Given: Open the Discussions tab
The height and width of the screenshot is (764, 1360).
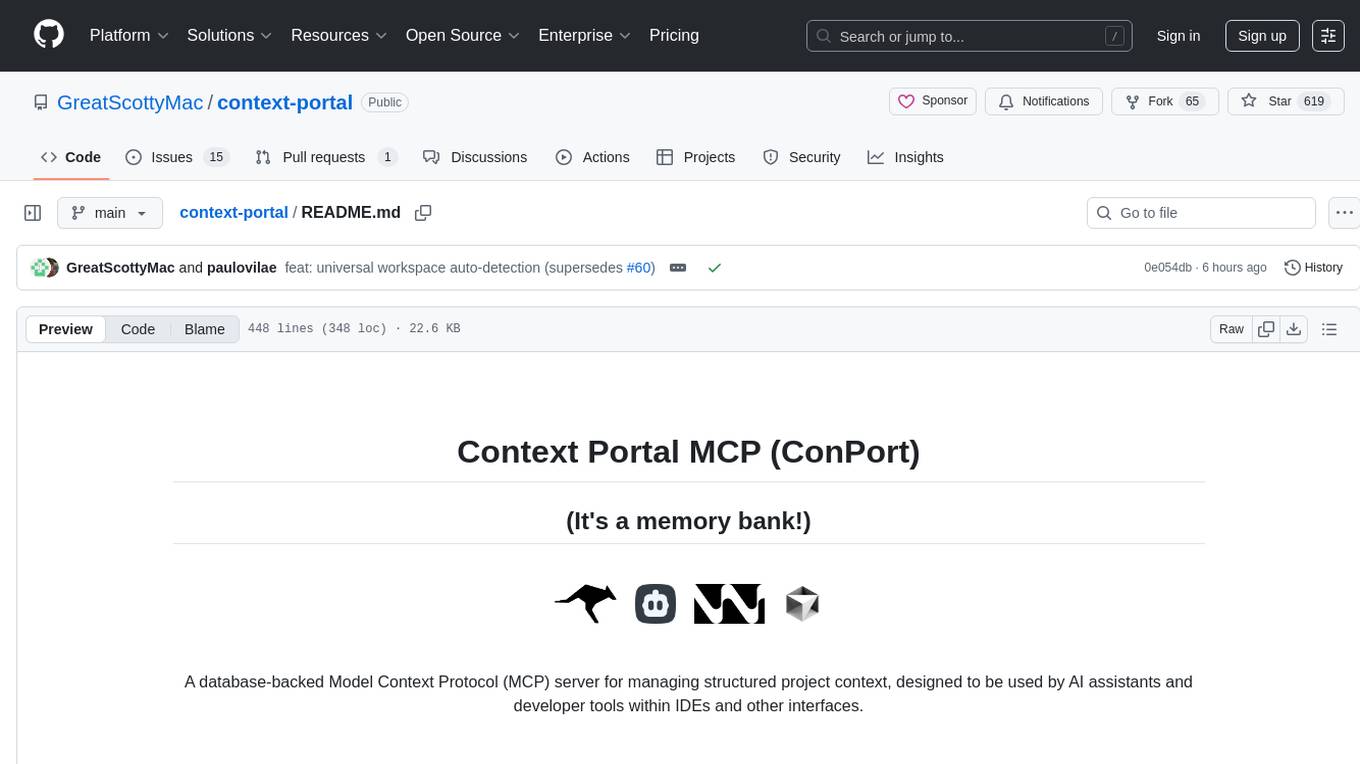Looking at the screenshot, I should (x=475, y=157).
